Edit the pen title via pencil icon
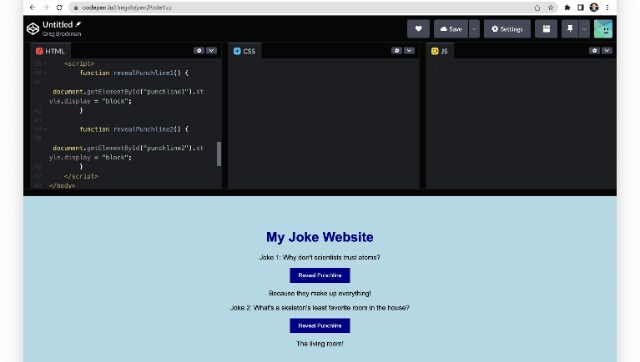640x362 pixels. click(78, 24)
